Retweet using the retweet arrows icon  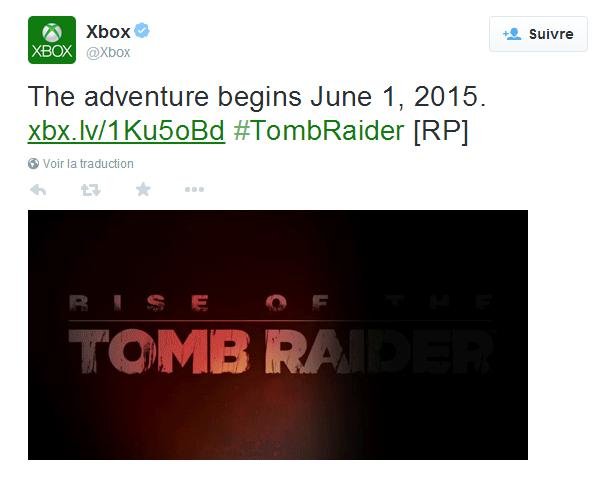tap(91, 189)
